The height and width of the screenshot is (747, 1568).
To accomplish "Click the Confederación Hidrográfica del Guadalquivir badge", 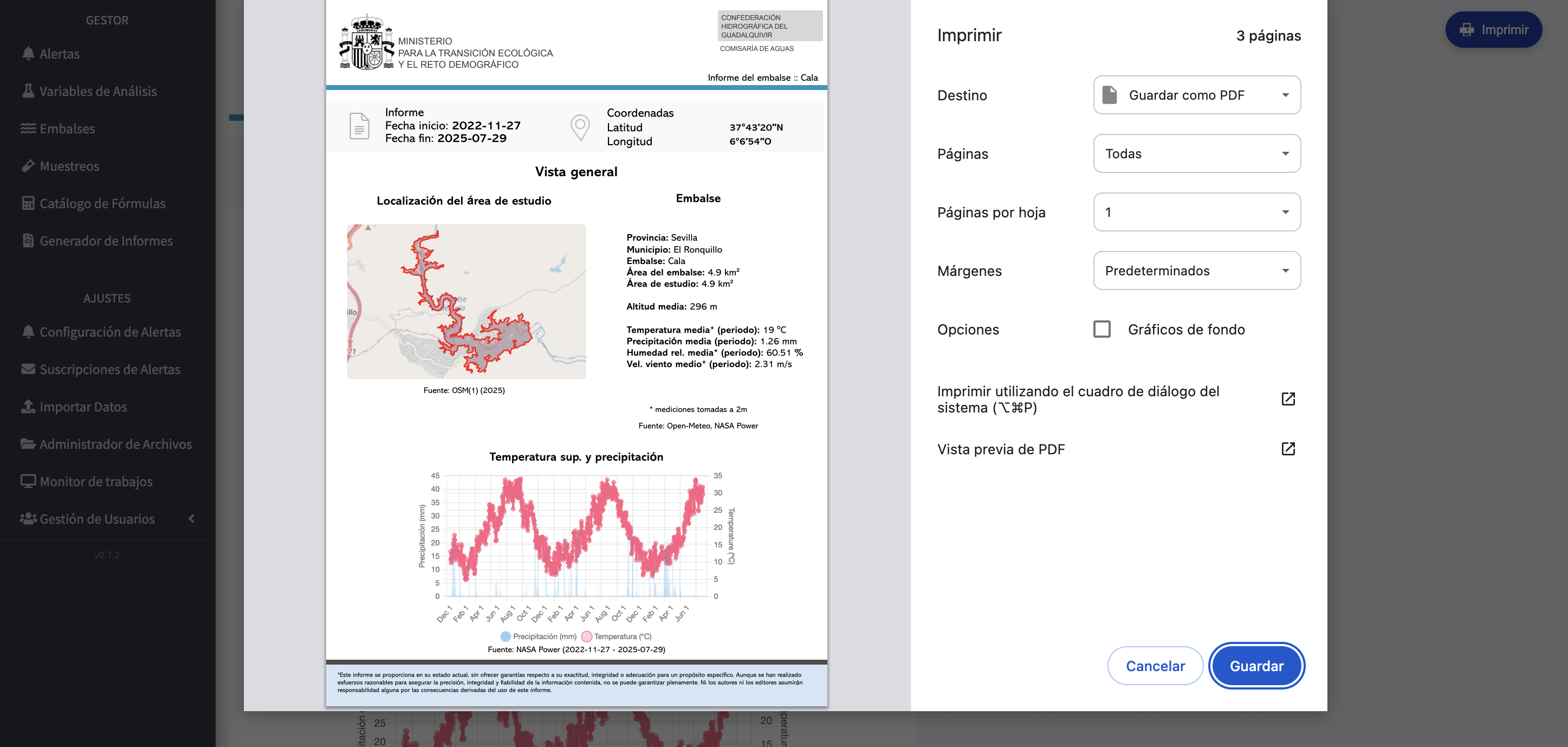I will [770, 25].
